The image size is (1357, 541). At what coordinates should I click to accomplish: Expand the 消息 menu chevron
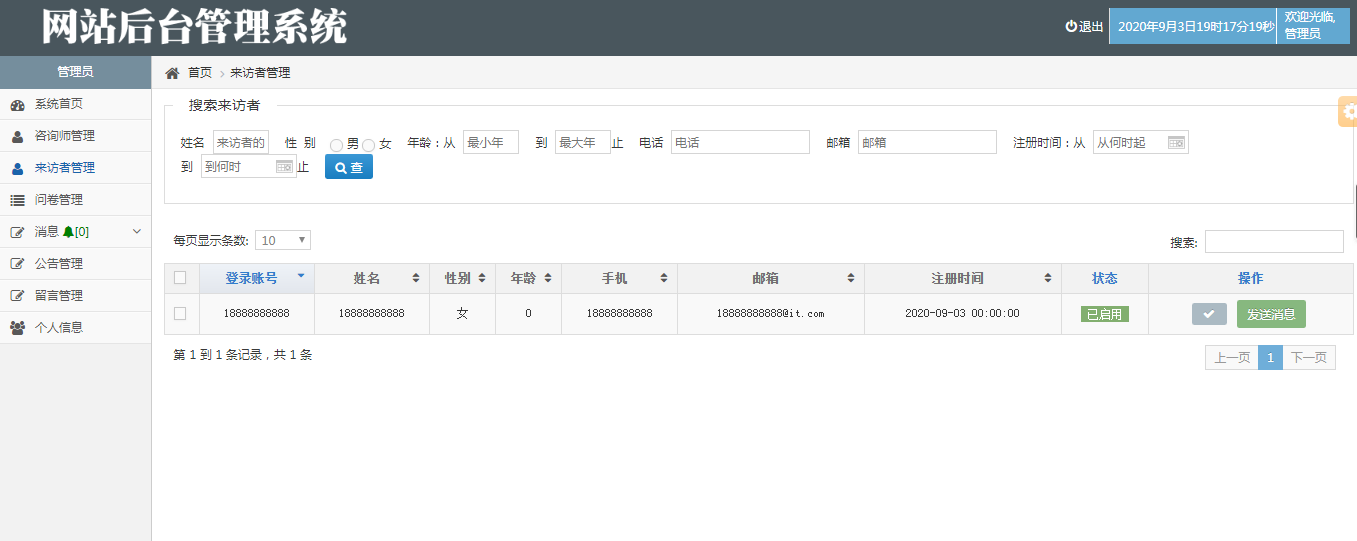point(138,232)
